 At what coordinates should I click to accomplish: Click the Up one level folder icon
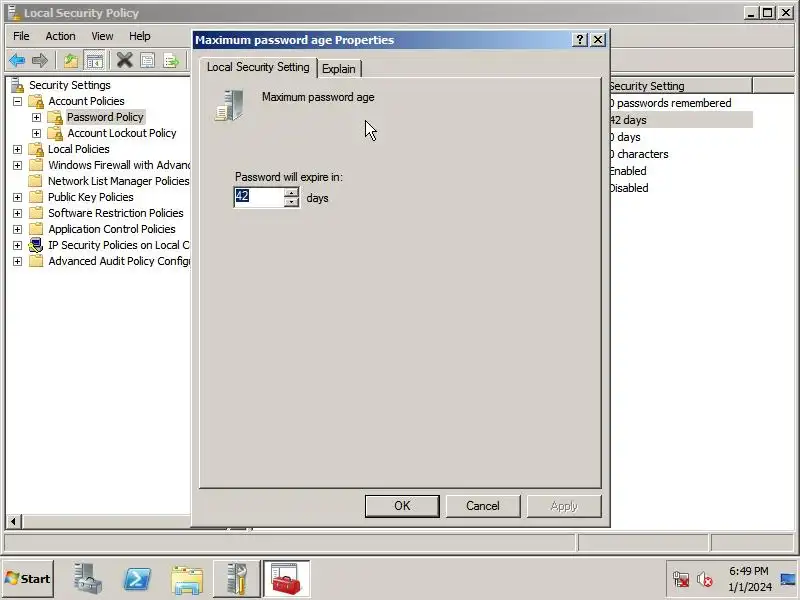pos(70,61)
